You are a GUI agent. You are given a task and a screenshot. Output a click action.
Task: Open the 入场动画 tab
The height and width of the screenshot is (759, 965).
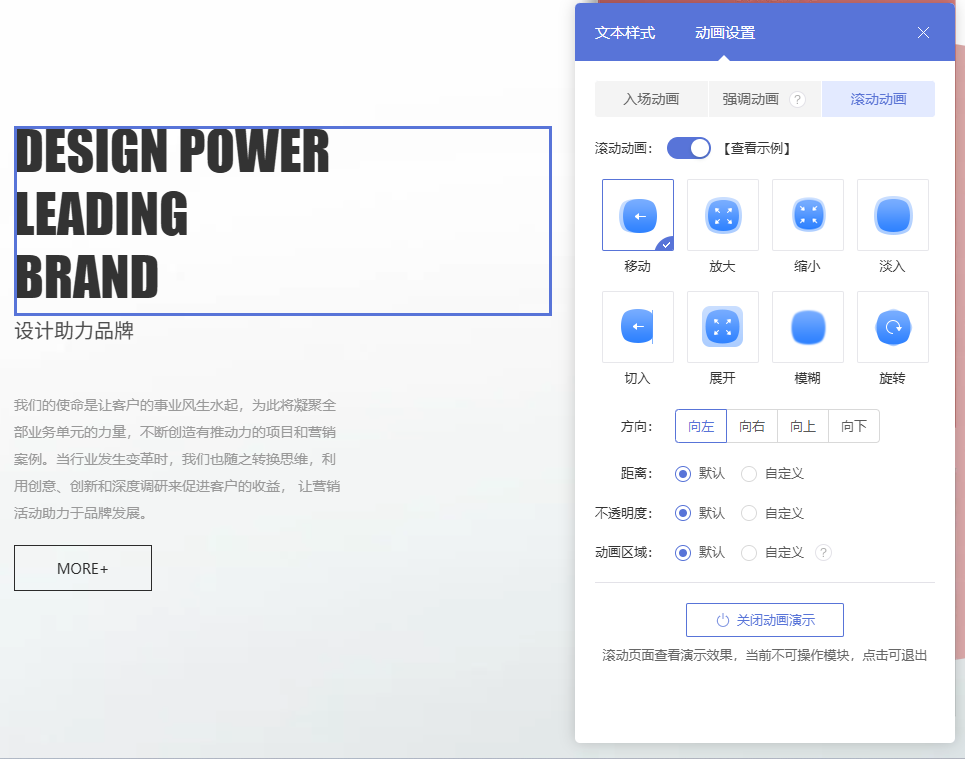(651, 100)
